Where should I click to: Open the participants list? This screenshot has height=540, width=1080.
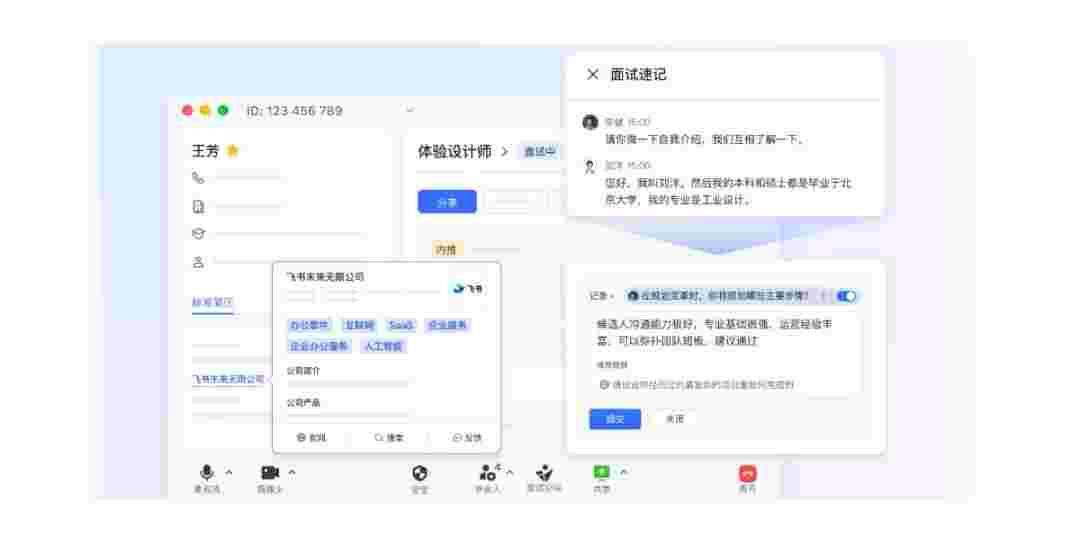[488, 472]
